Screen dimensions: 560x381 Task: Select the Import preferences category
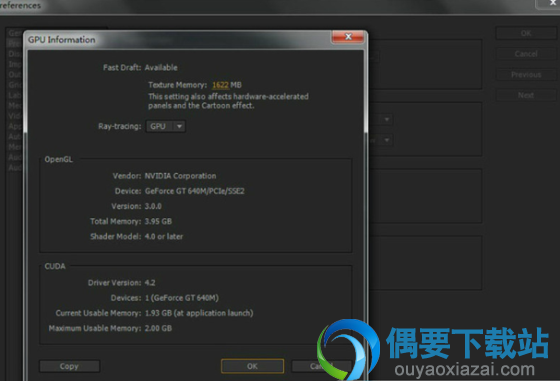(15, 64)
